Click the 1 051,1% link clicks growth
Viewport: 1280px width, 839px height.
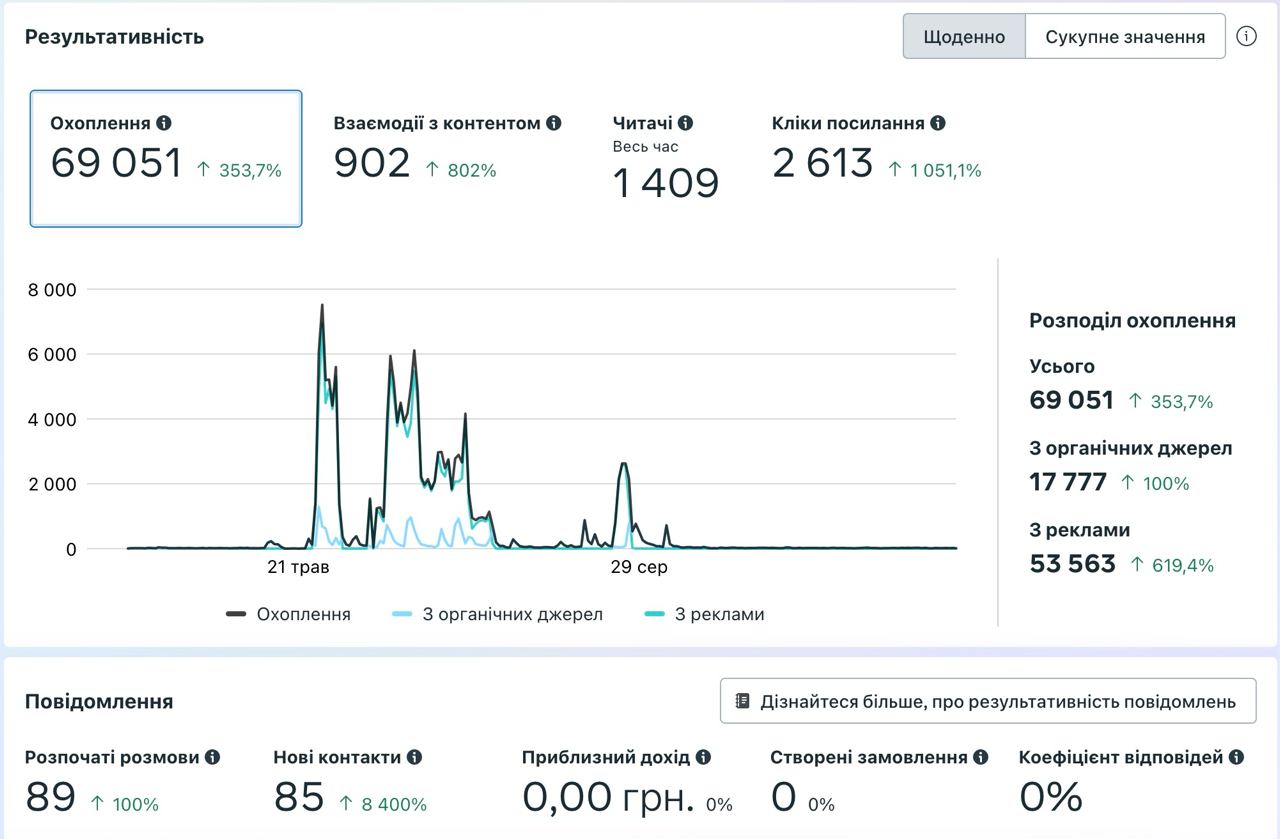click(x=946, y=171)
